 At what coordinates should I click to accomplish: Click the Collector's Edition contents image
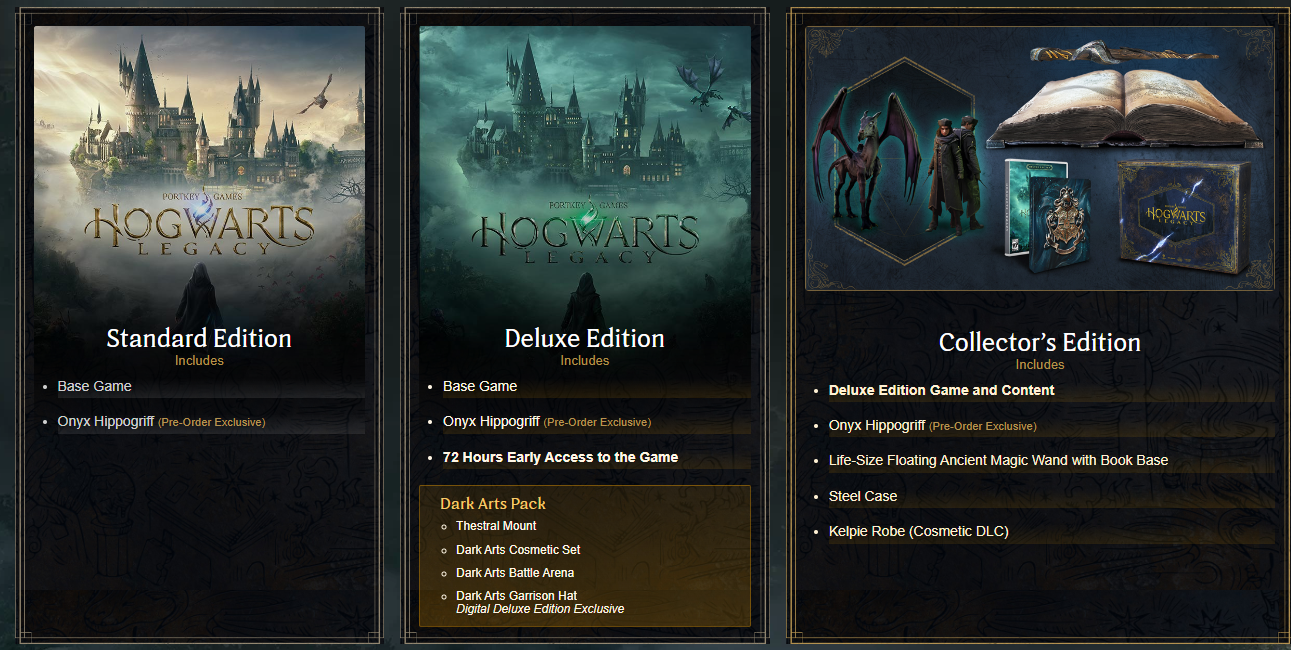click(x=1040, y=158)
